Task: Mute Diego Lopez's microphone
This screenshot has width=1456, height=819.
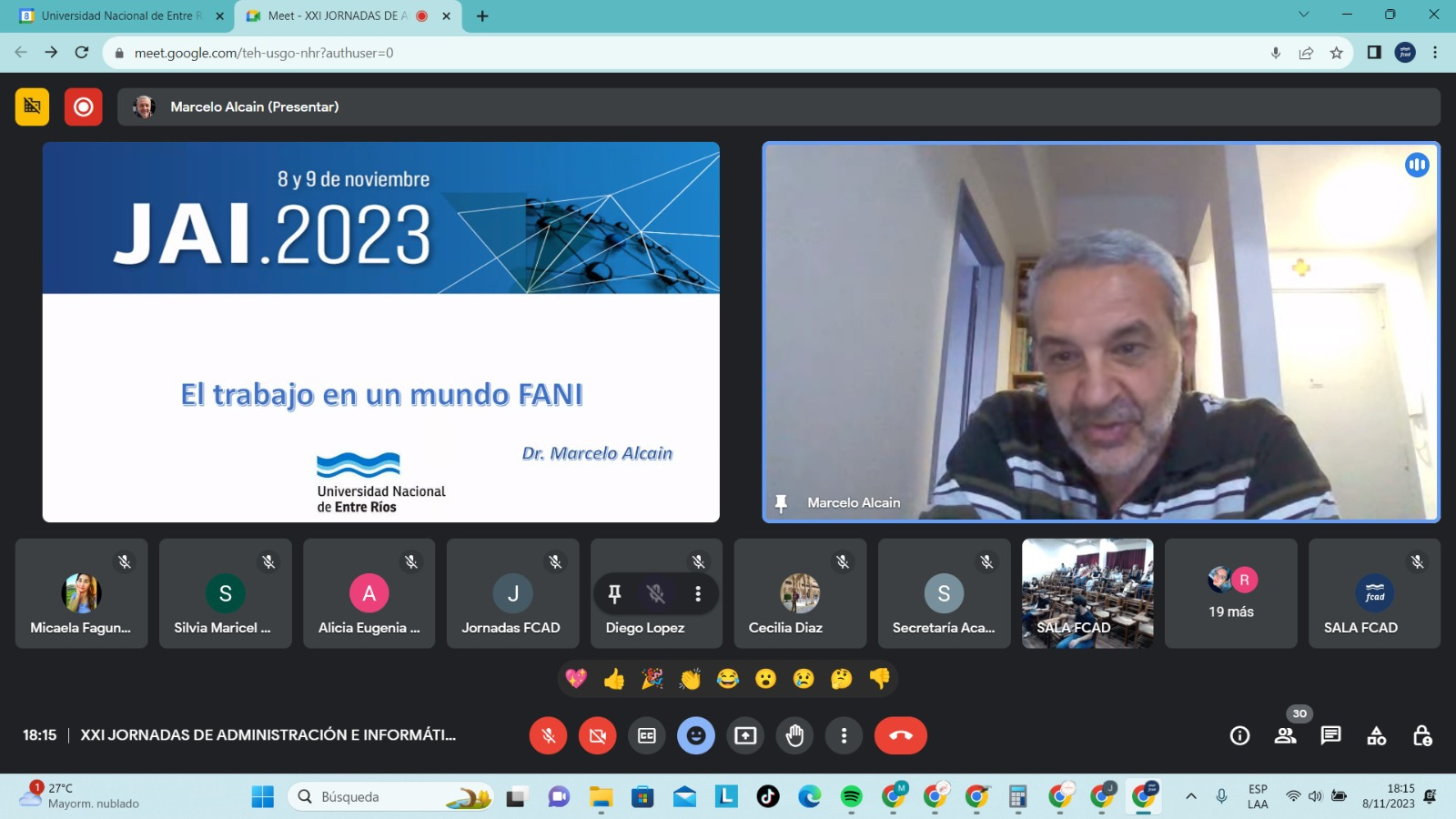Action: (656, 593)
